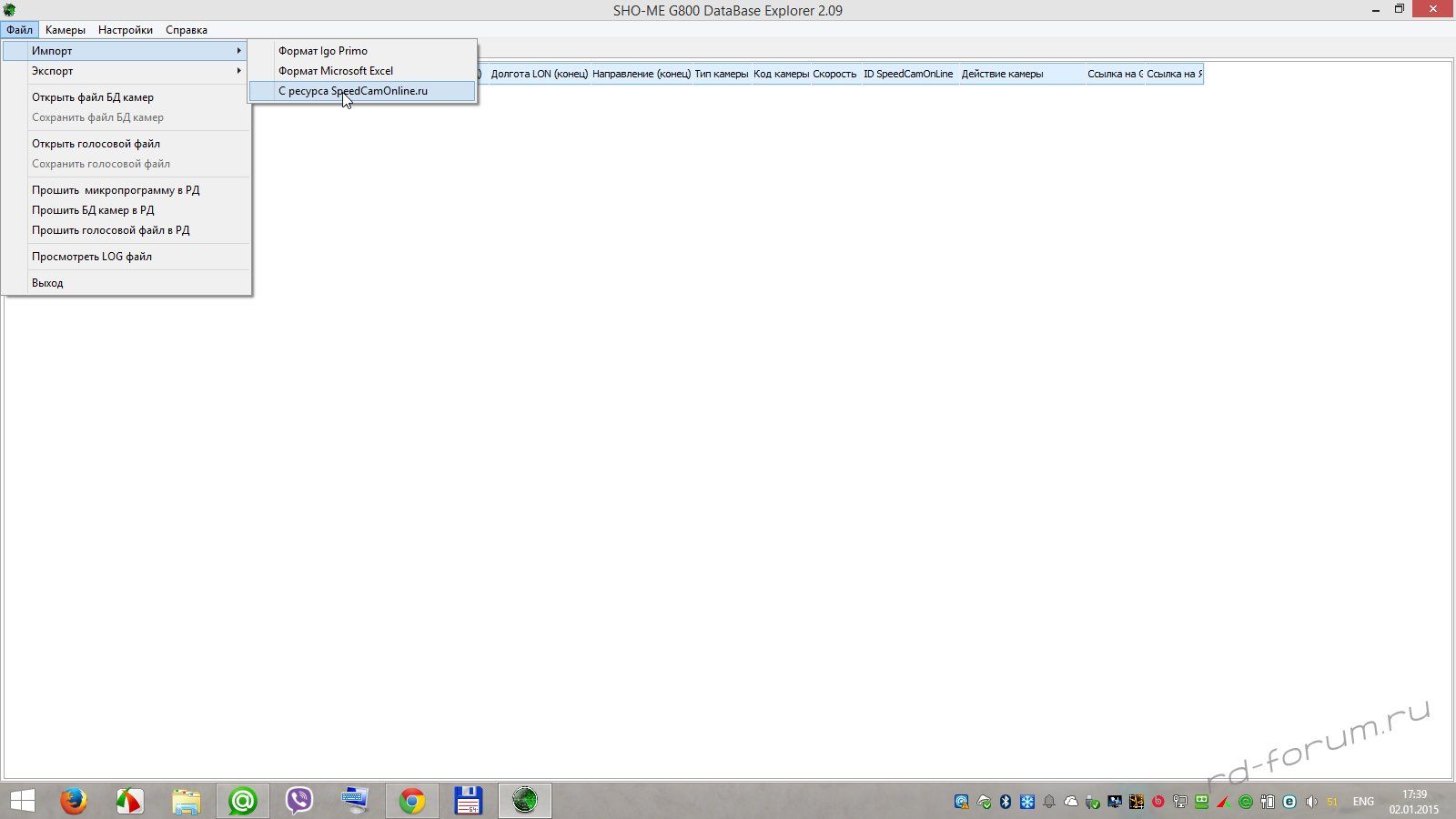Open the Справка menu

[187, 30]
